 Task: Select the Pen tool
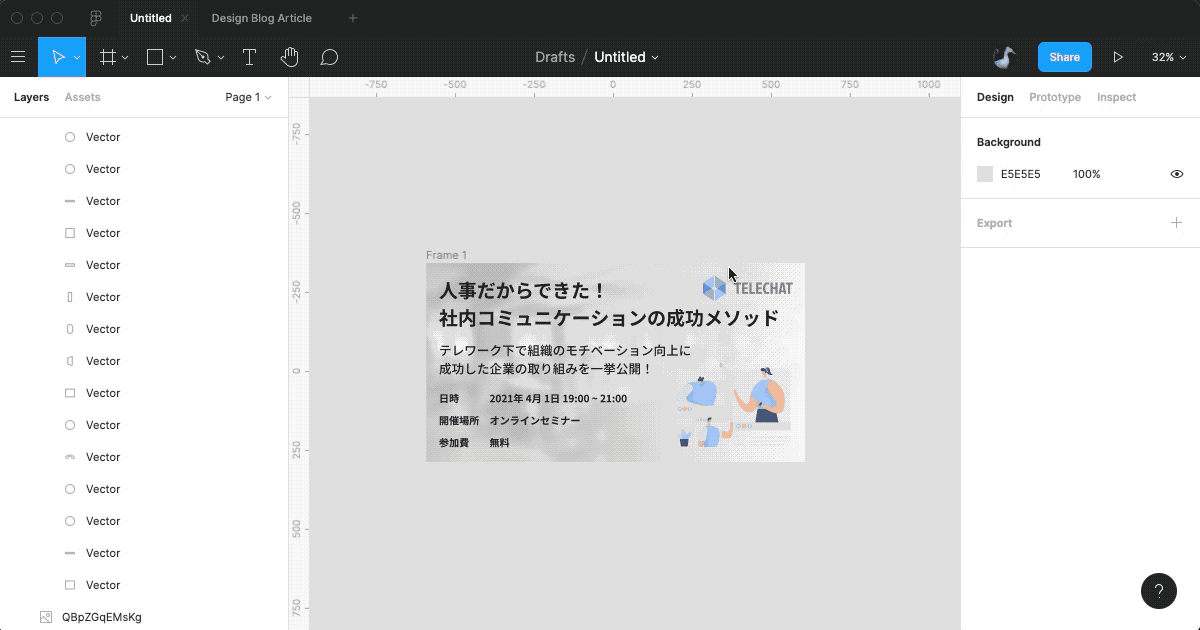(202, 57)
